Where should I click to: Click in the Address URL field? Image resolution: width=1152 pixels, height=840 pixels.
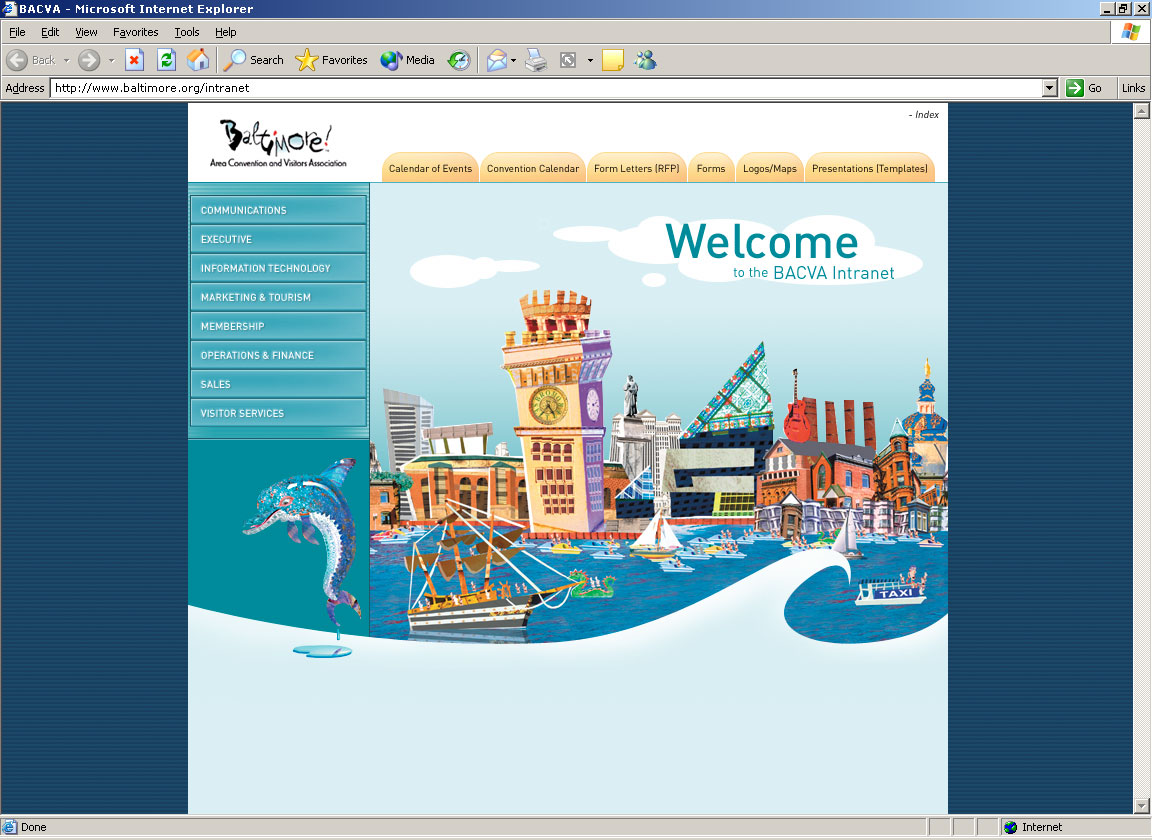pos(540,88)
